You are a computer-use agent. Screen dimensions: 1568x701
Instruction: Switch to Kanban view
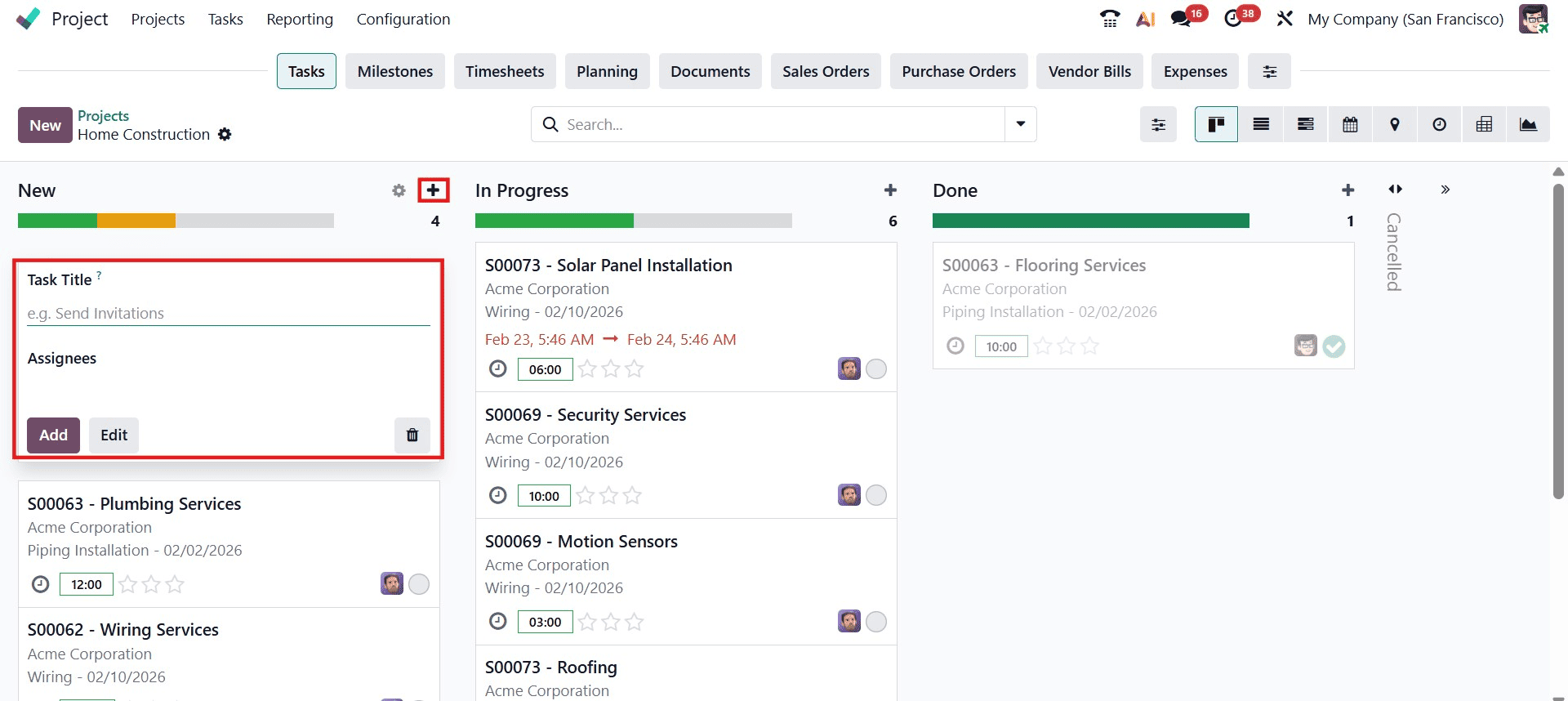[x=1216, y=124]
